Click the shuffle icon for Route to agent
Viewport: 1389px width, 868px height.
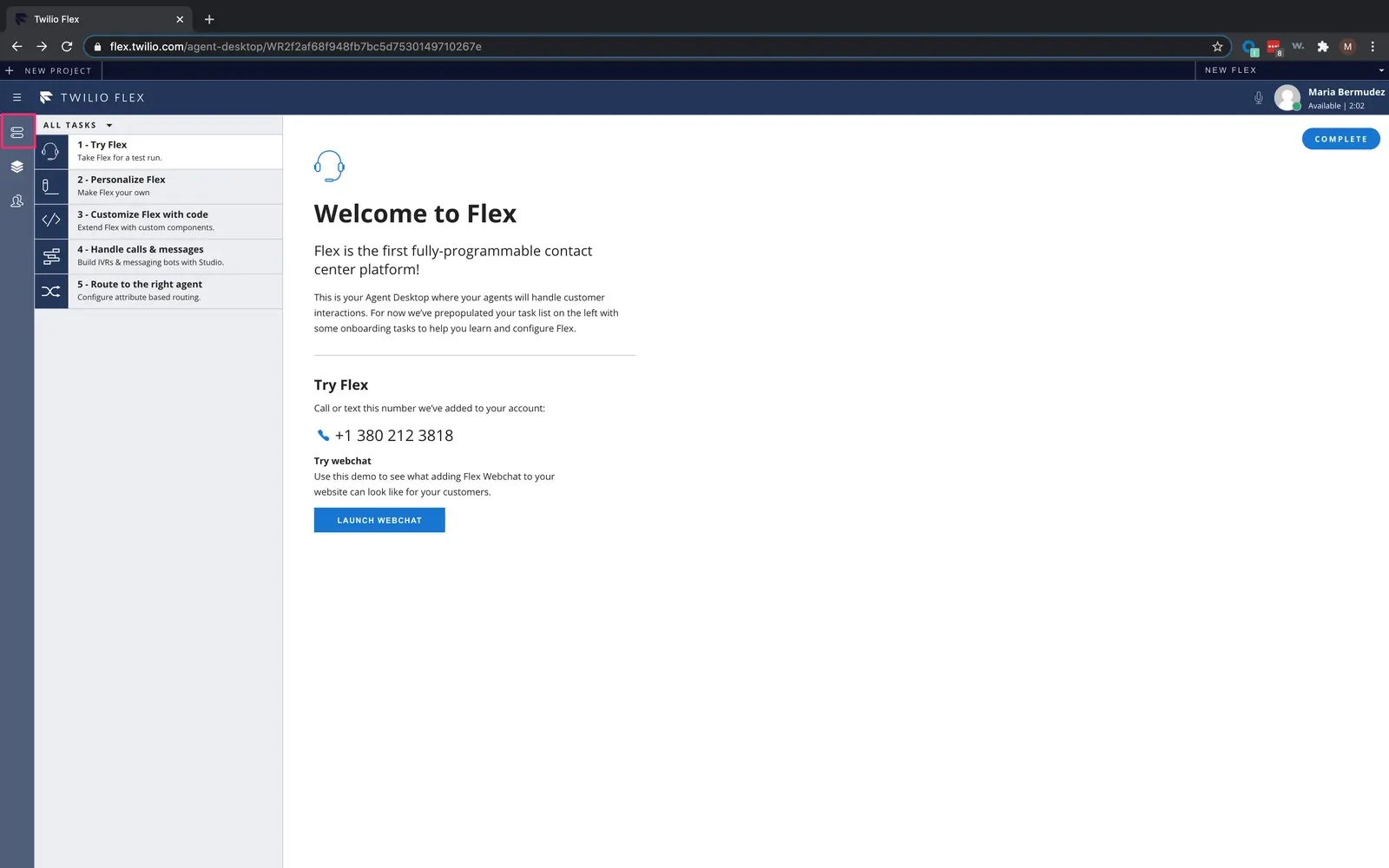click(51, 291)
